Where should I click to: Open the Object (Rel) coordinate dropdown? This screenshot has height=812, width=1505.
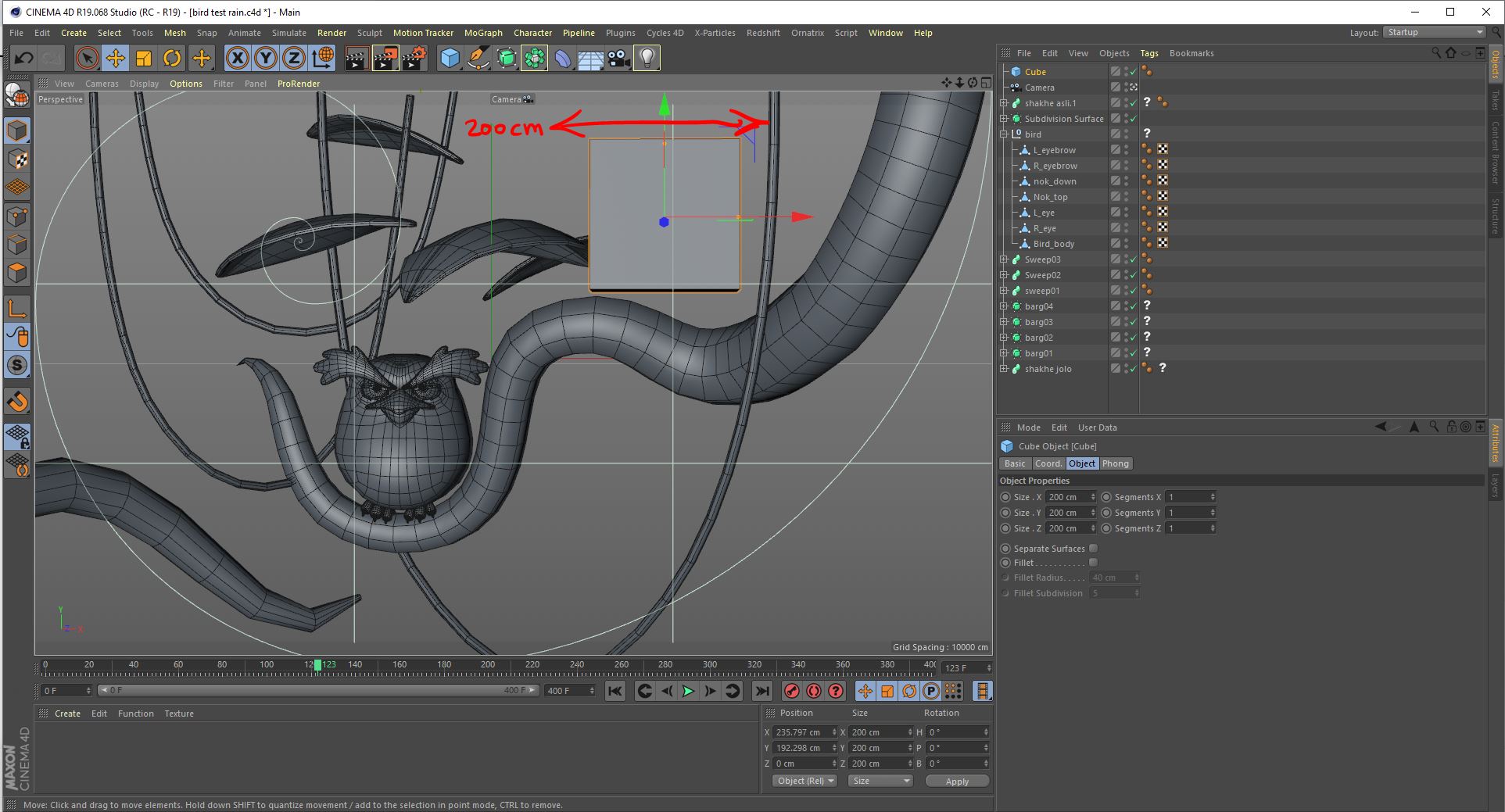(x=804, y=781)
